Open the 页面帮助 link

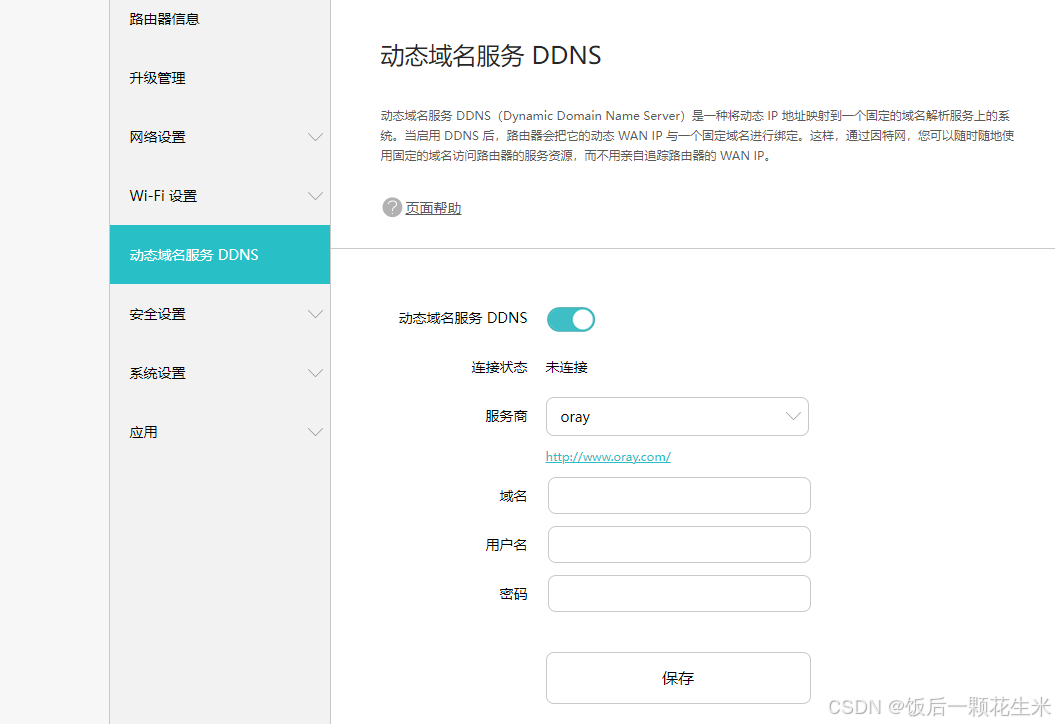point(433,208)
